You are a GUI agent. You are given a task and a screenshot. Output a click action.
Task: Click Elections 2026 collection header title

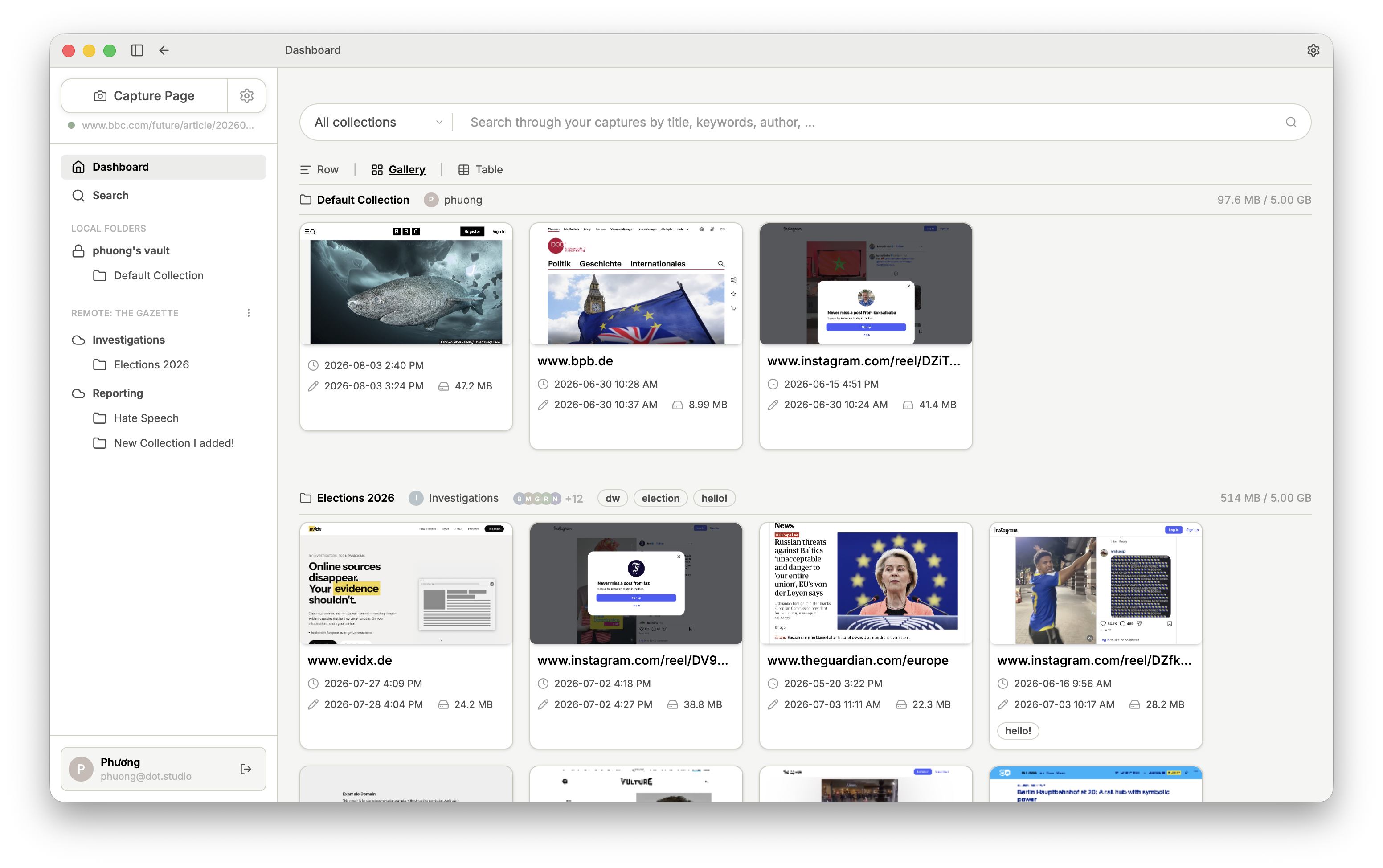point(355,498)
